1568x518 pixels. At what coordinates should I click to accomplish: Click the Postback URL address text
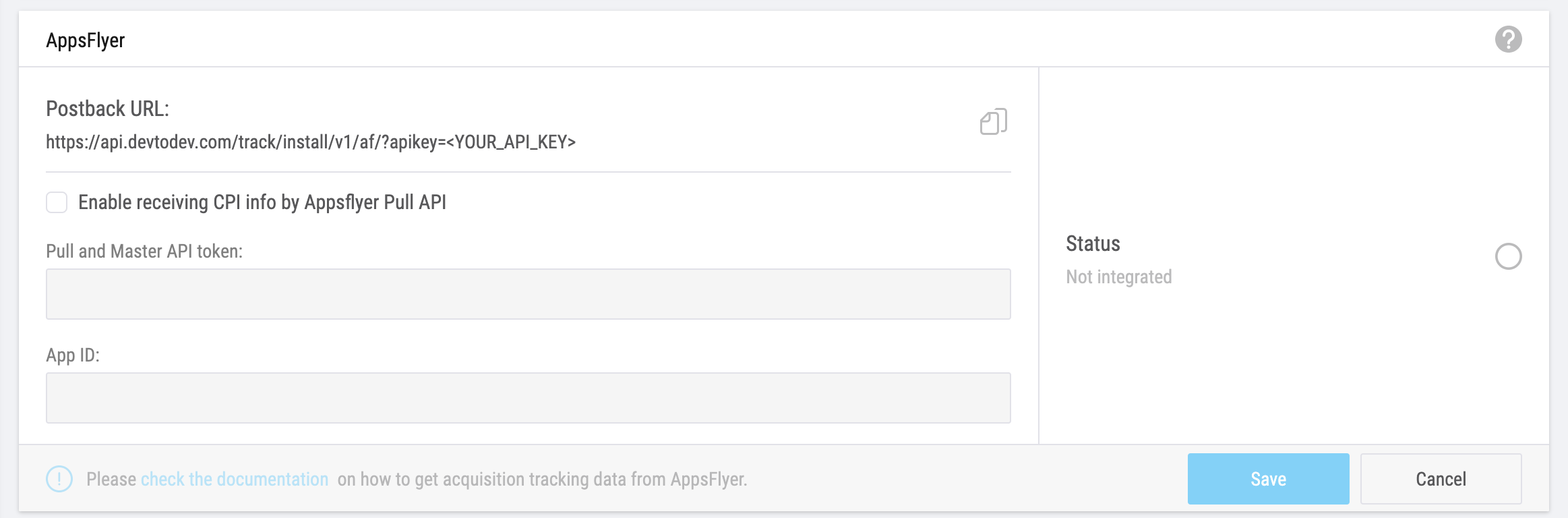pos(310,142)
